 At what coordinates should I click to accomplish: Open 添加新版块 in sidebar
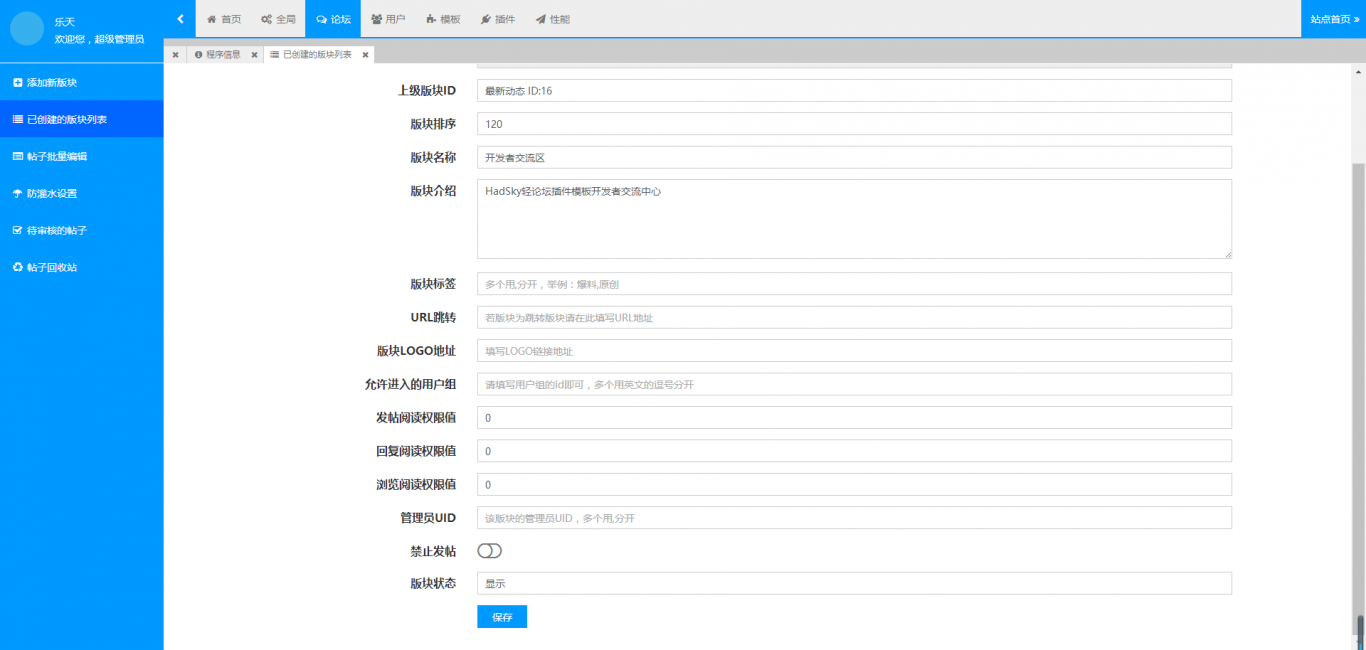[81, 82]
